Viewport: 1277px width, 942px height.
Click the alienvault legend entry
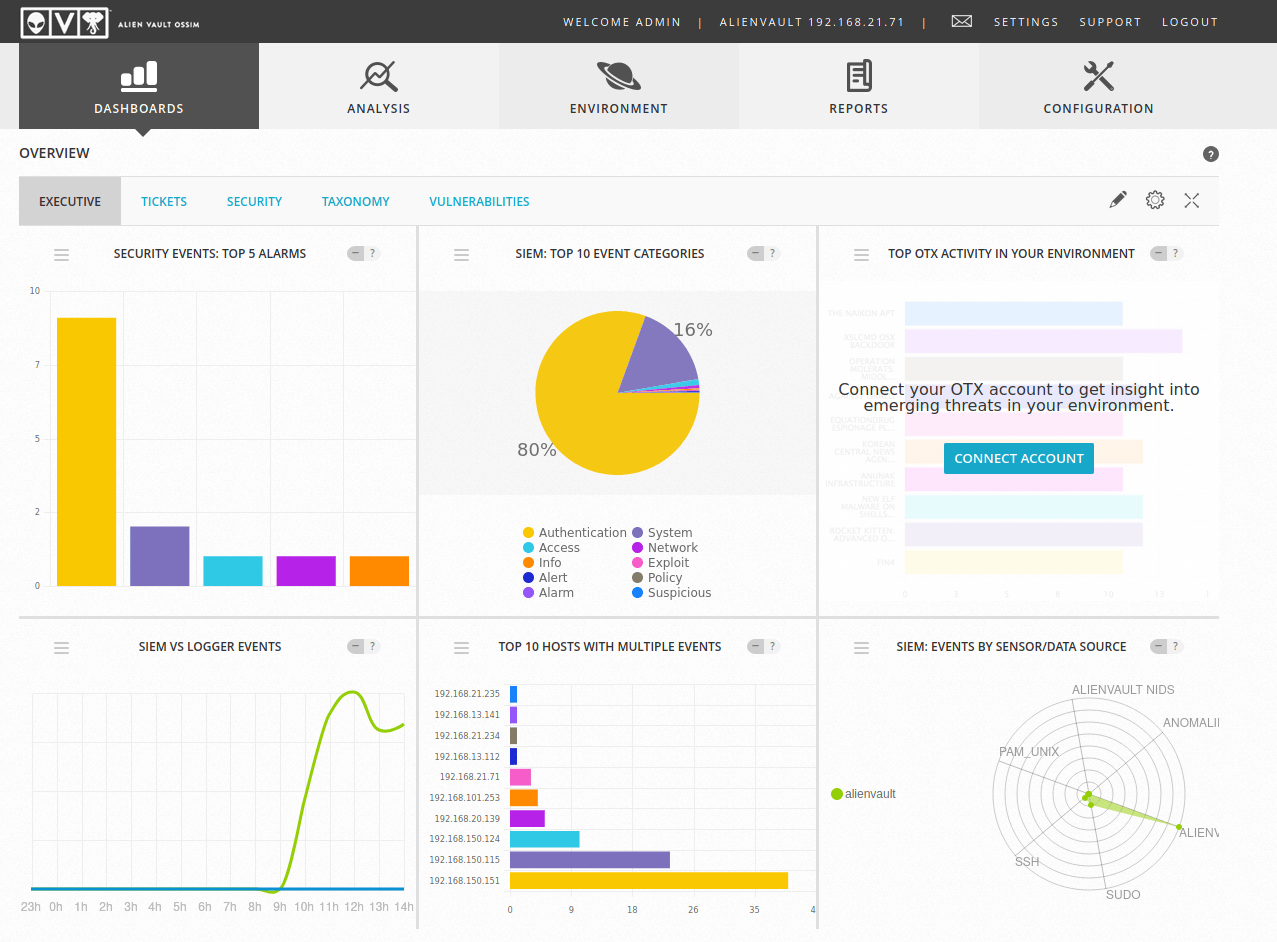[x=863, y=794]
